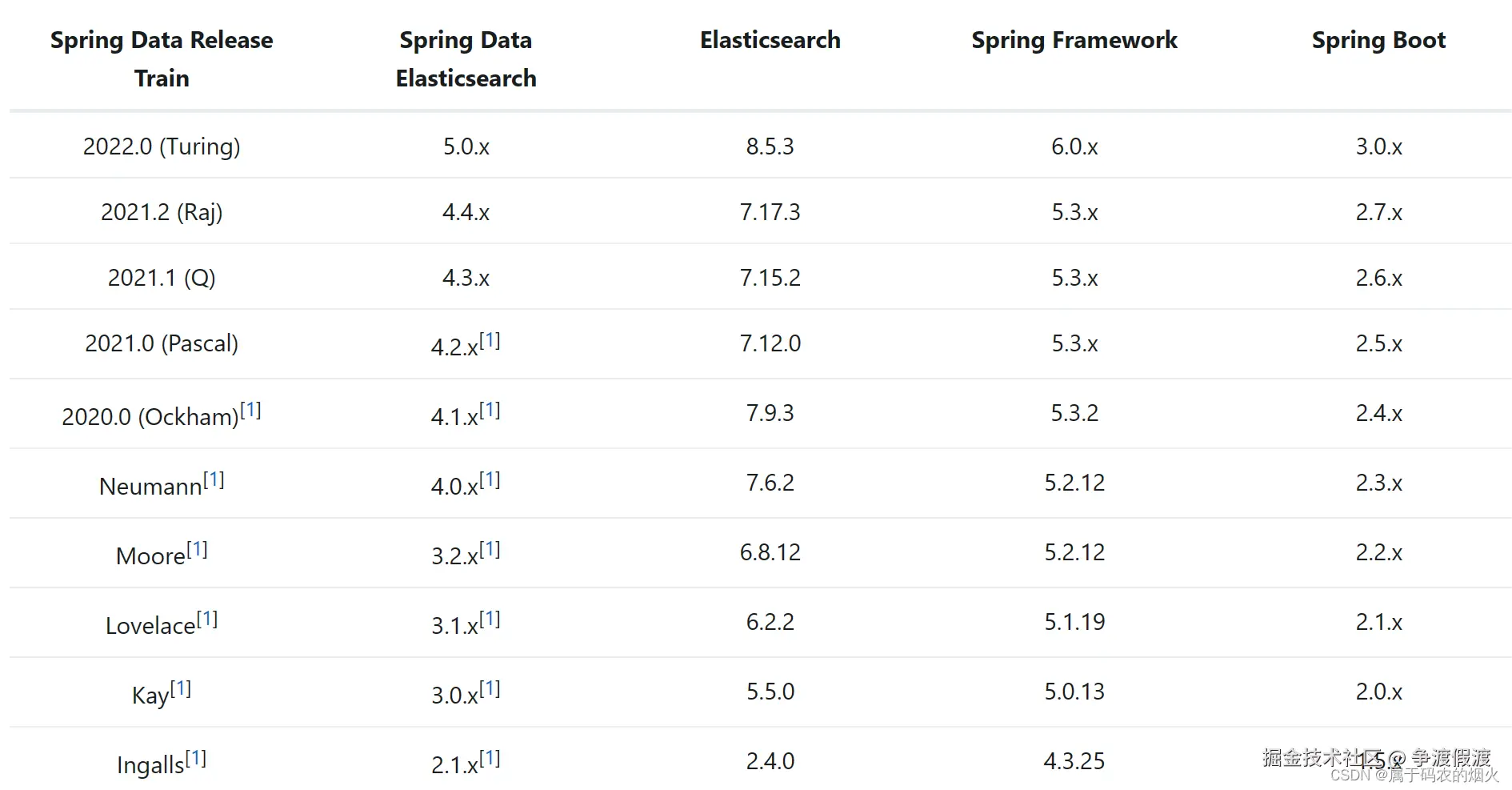Viewport: 1512px width, 790px height.
Task: Open footnote [1] beside 2.1.x
Action: pos(490,759)
